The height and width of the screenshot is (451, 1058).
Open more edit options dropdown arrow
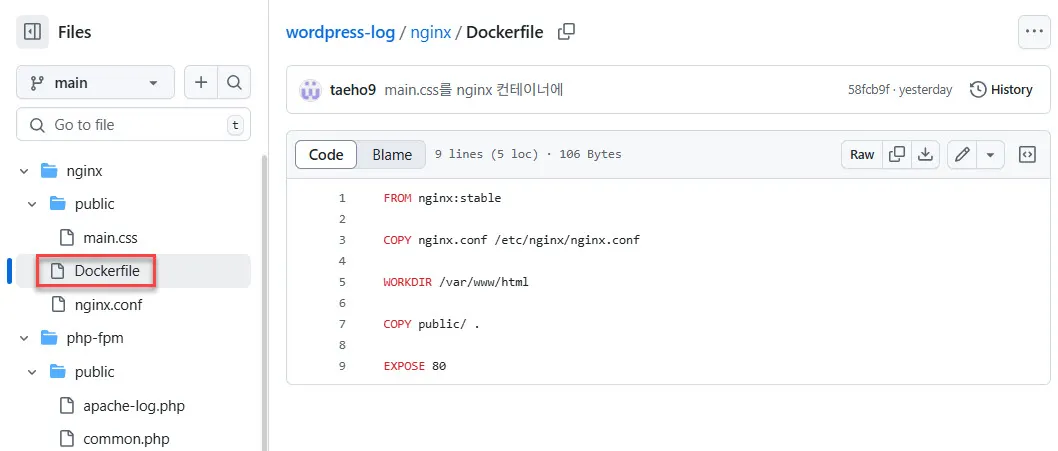[991, 155]
